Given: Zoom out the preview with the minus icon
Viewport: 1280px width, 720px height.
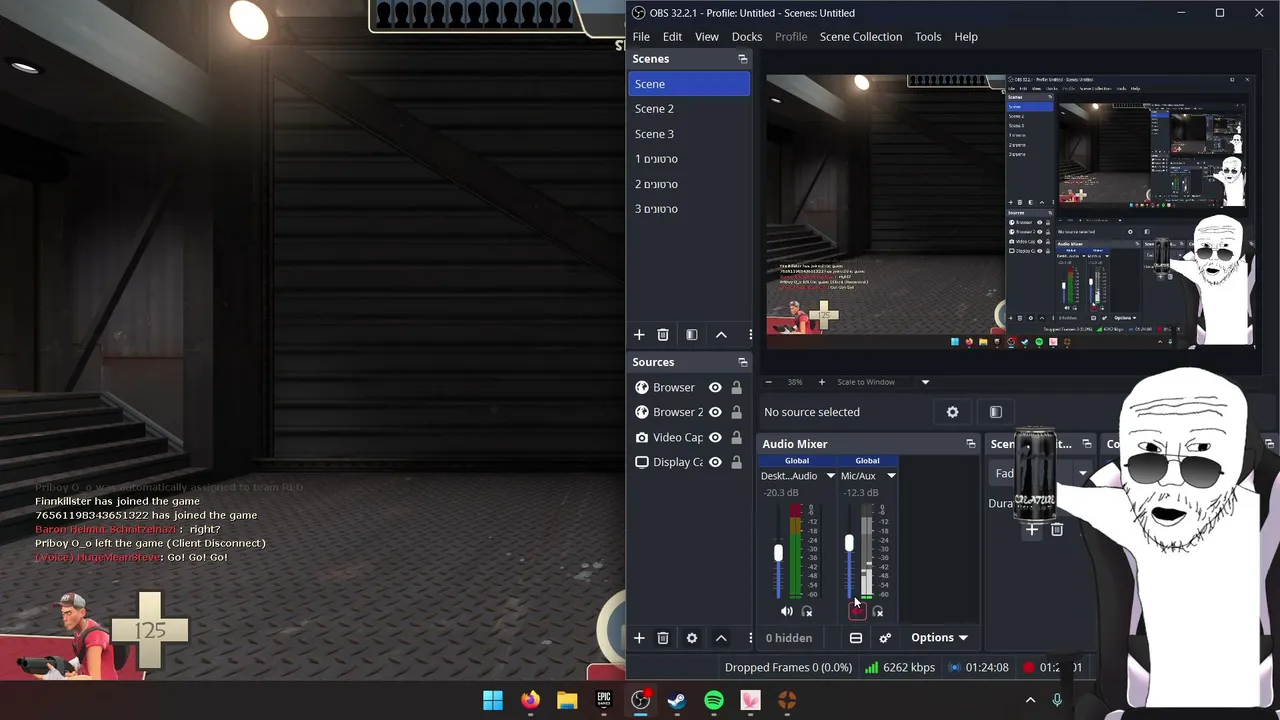Looking at the screenshot, I should [769, 382].
